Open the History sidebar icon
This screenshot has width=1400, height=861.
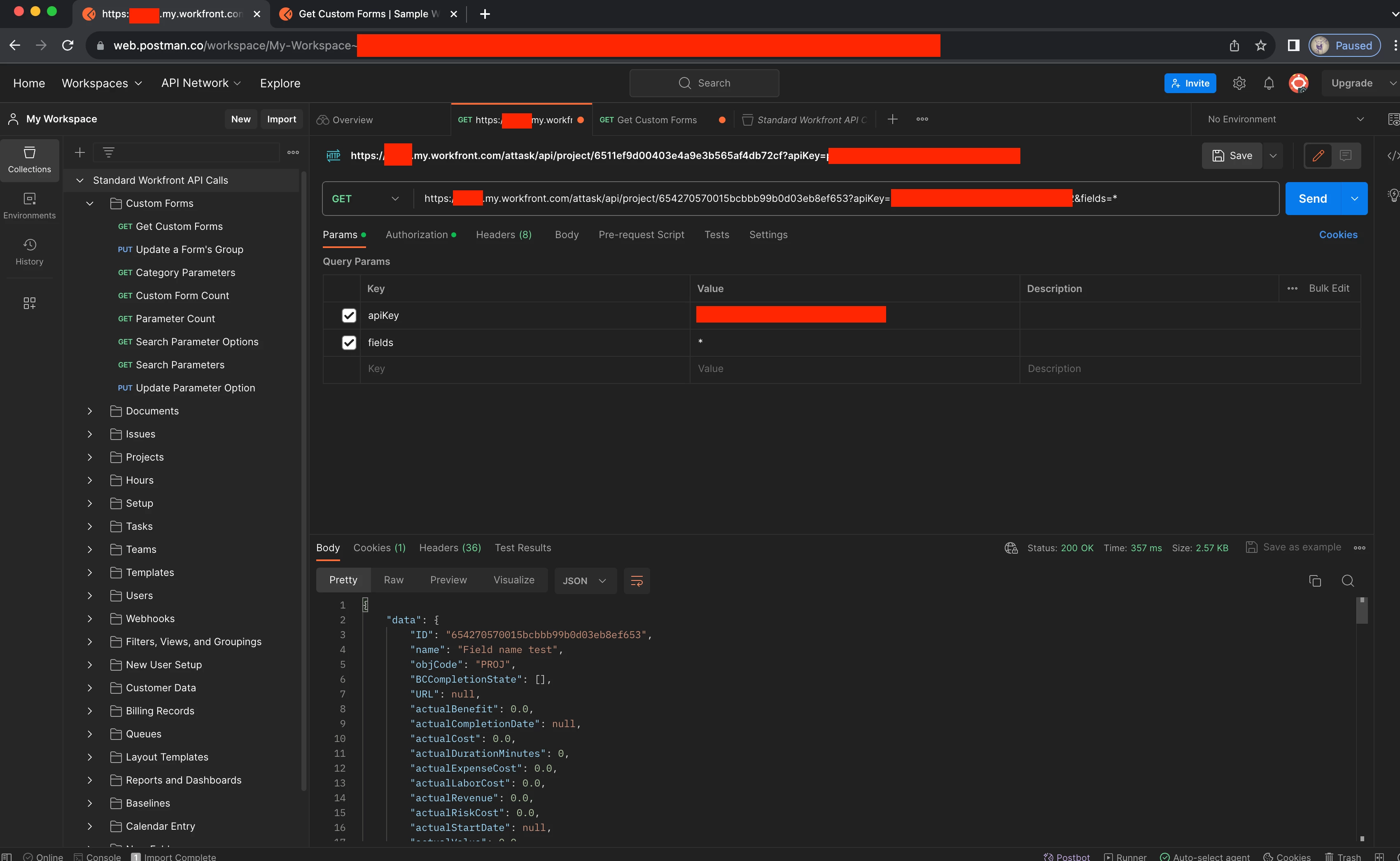(29, 252)
